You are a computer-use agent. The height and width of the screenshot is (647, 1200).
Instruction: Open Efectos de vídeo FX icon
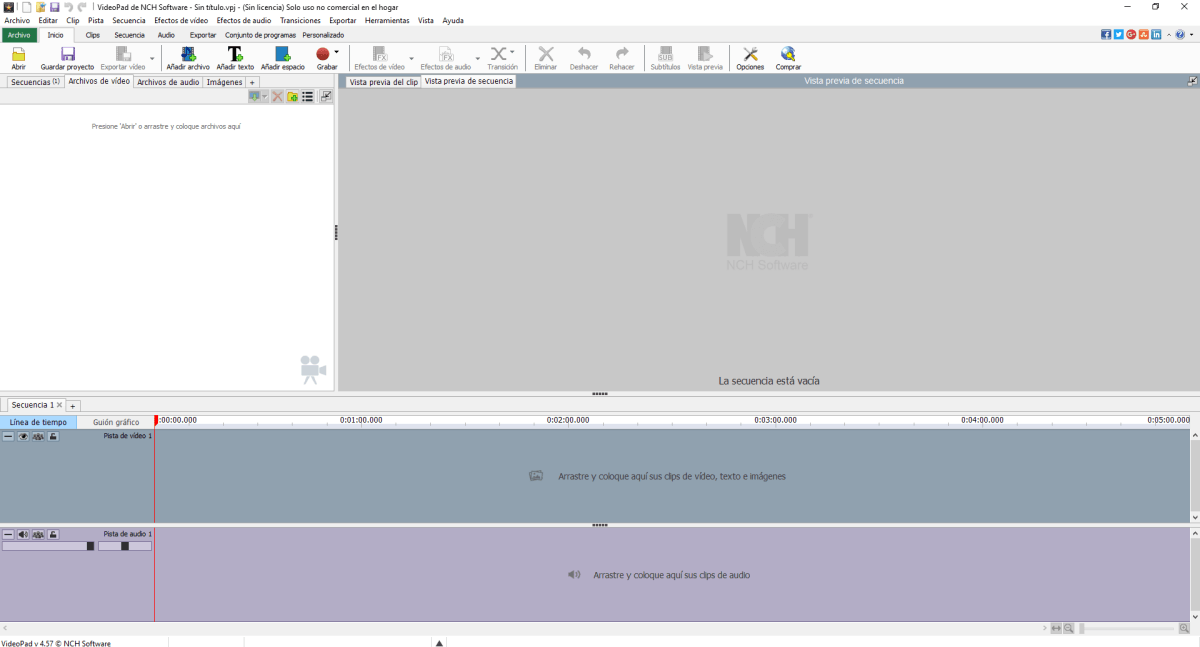(380, 54)
